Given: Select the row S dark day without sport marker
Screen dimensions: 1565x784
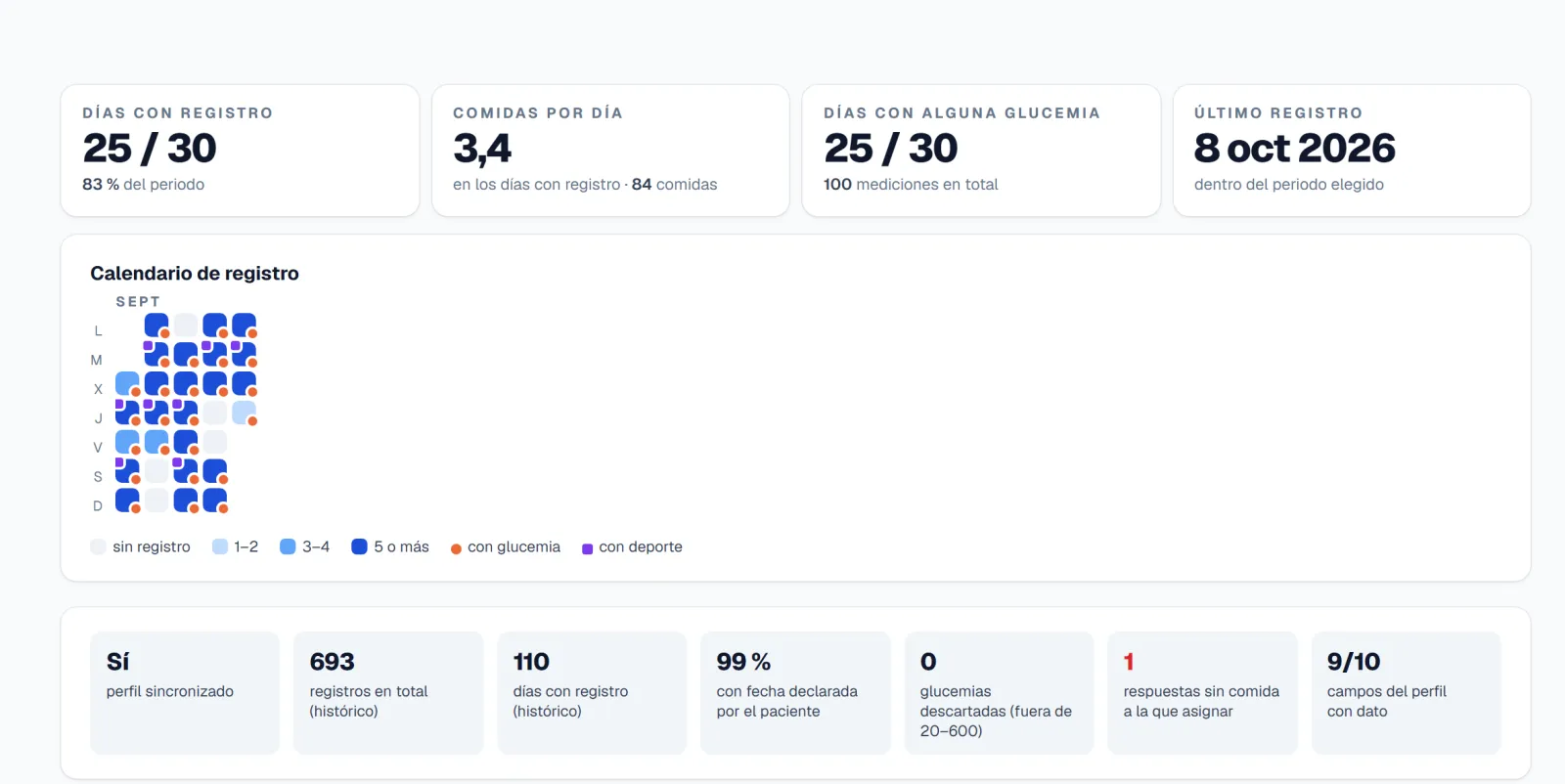Looking at the screenshot, I should click(215, 471).
